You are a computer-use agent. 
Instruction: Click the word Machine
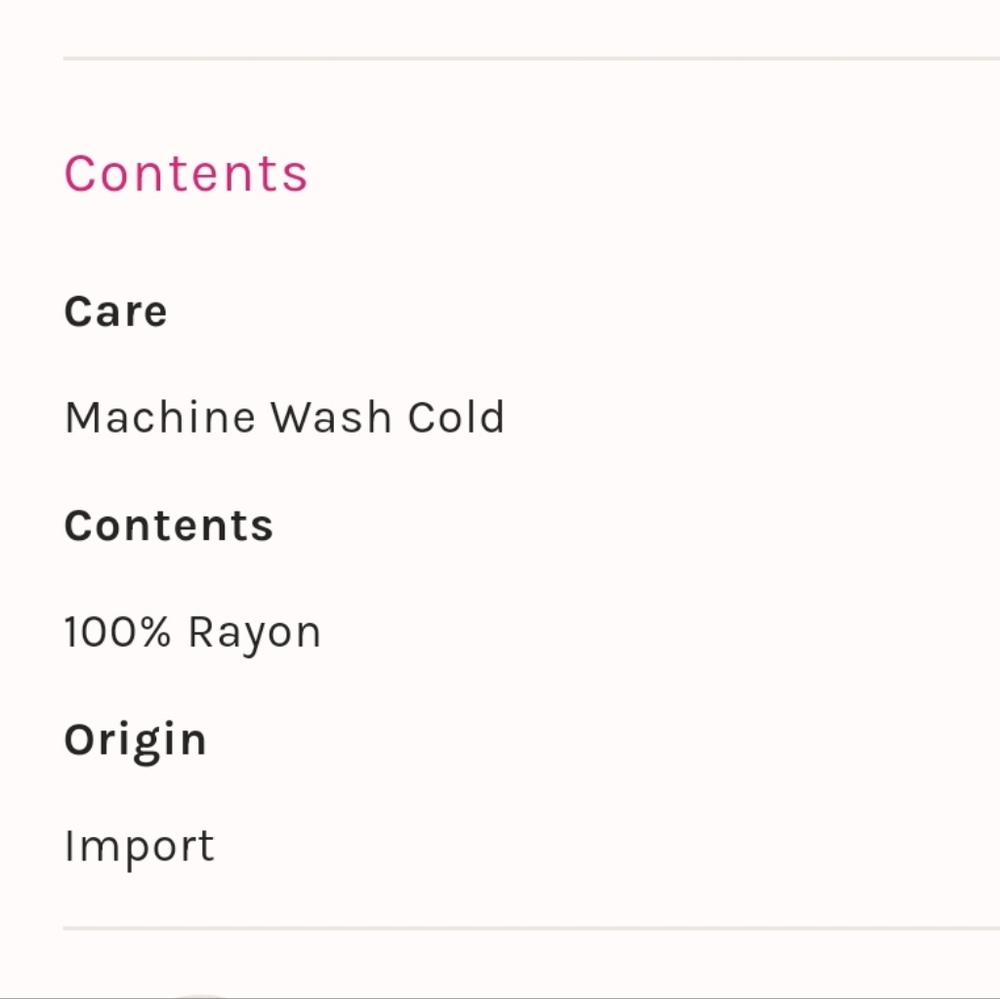tap(160, 417)
